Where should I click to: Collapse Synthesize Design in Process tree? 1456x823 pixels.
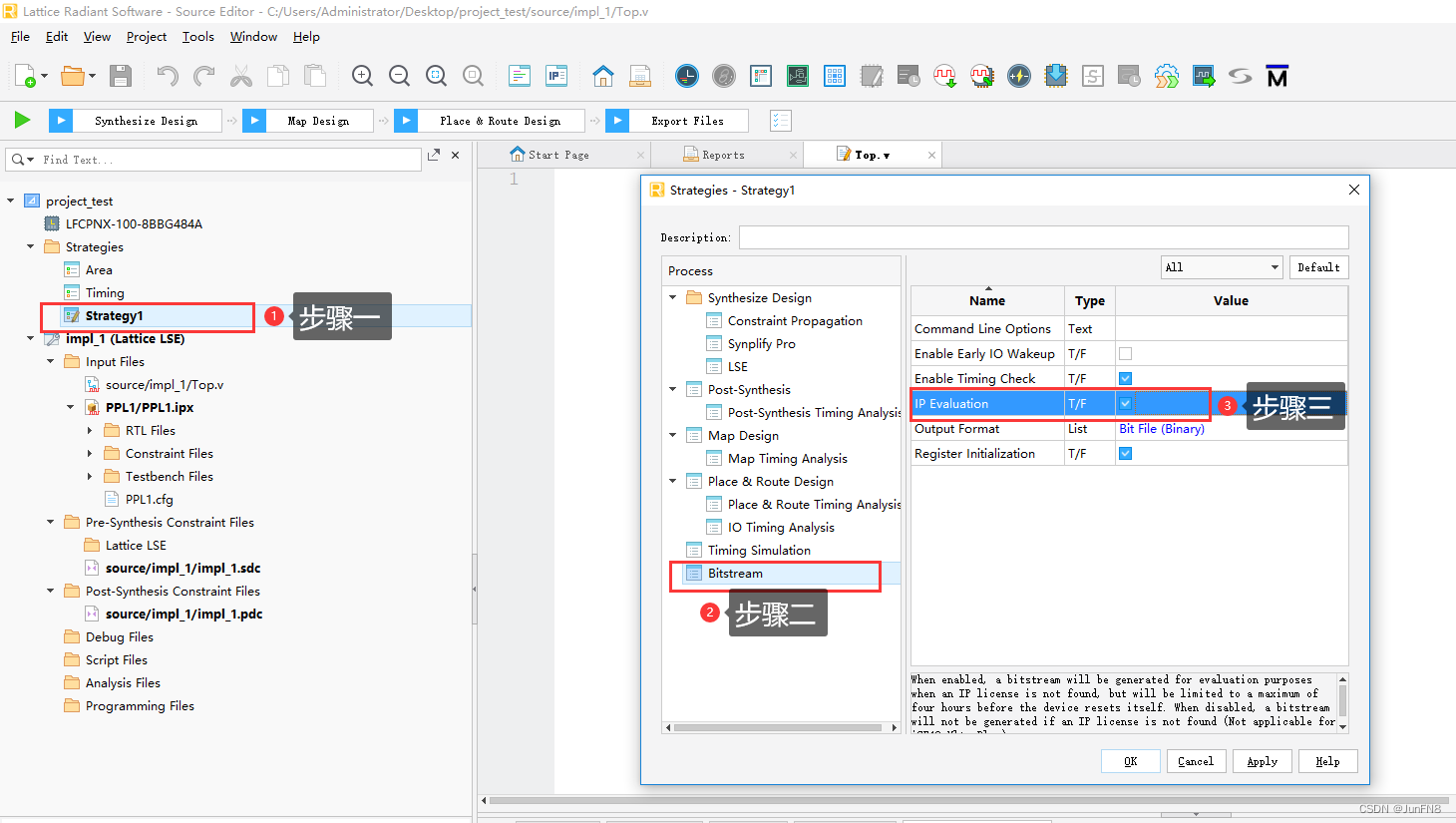pos(673,297)
